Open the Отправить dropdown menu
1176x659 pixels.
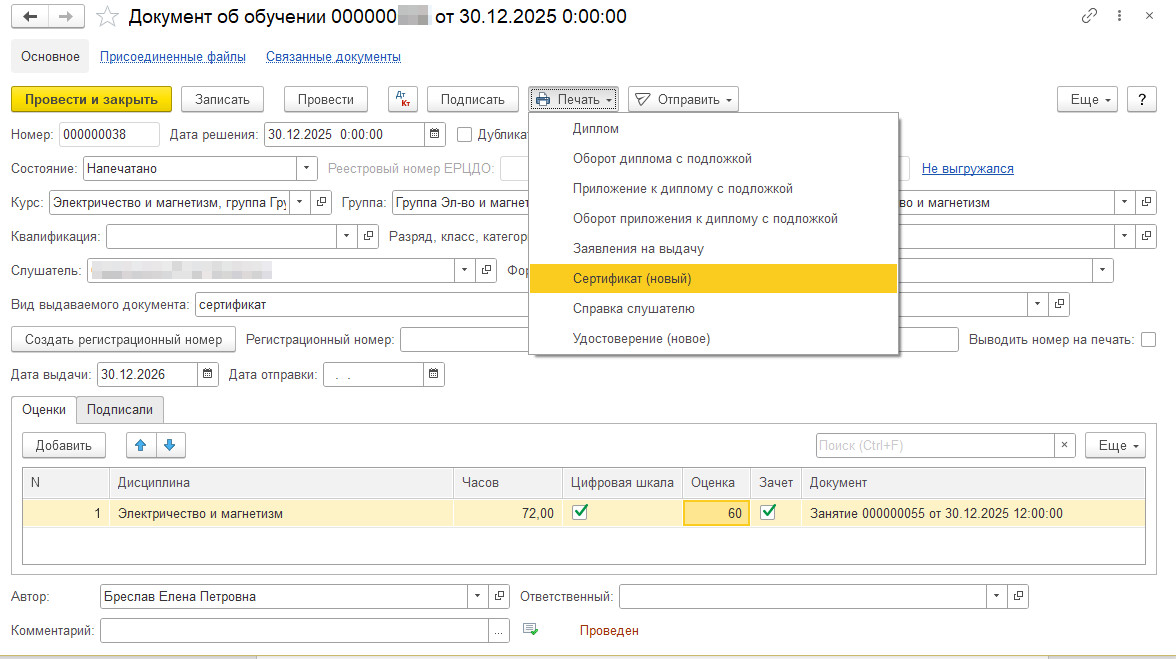pos(683,99)
